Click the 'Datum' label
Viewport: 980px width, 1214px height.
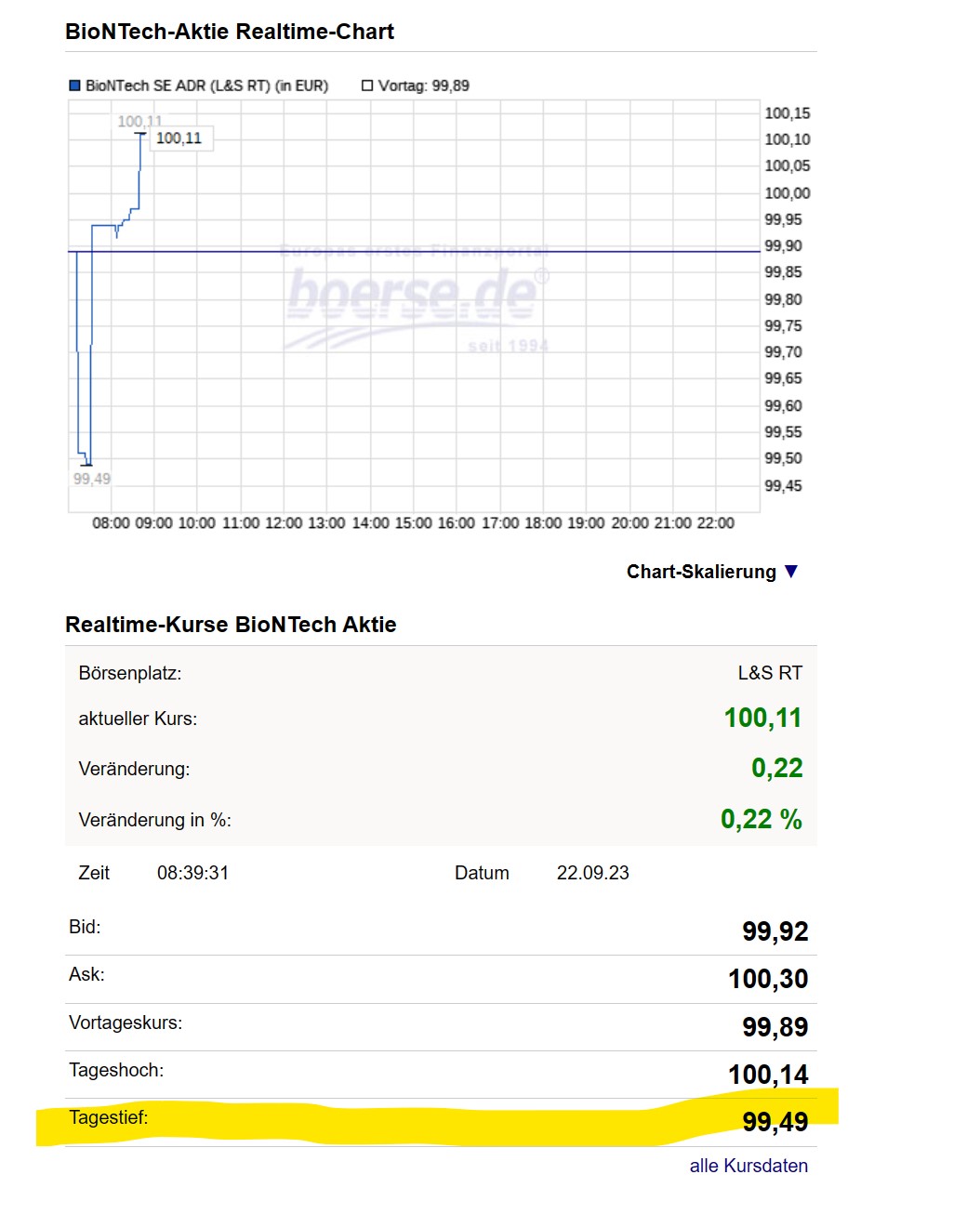482,873
